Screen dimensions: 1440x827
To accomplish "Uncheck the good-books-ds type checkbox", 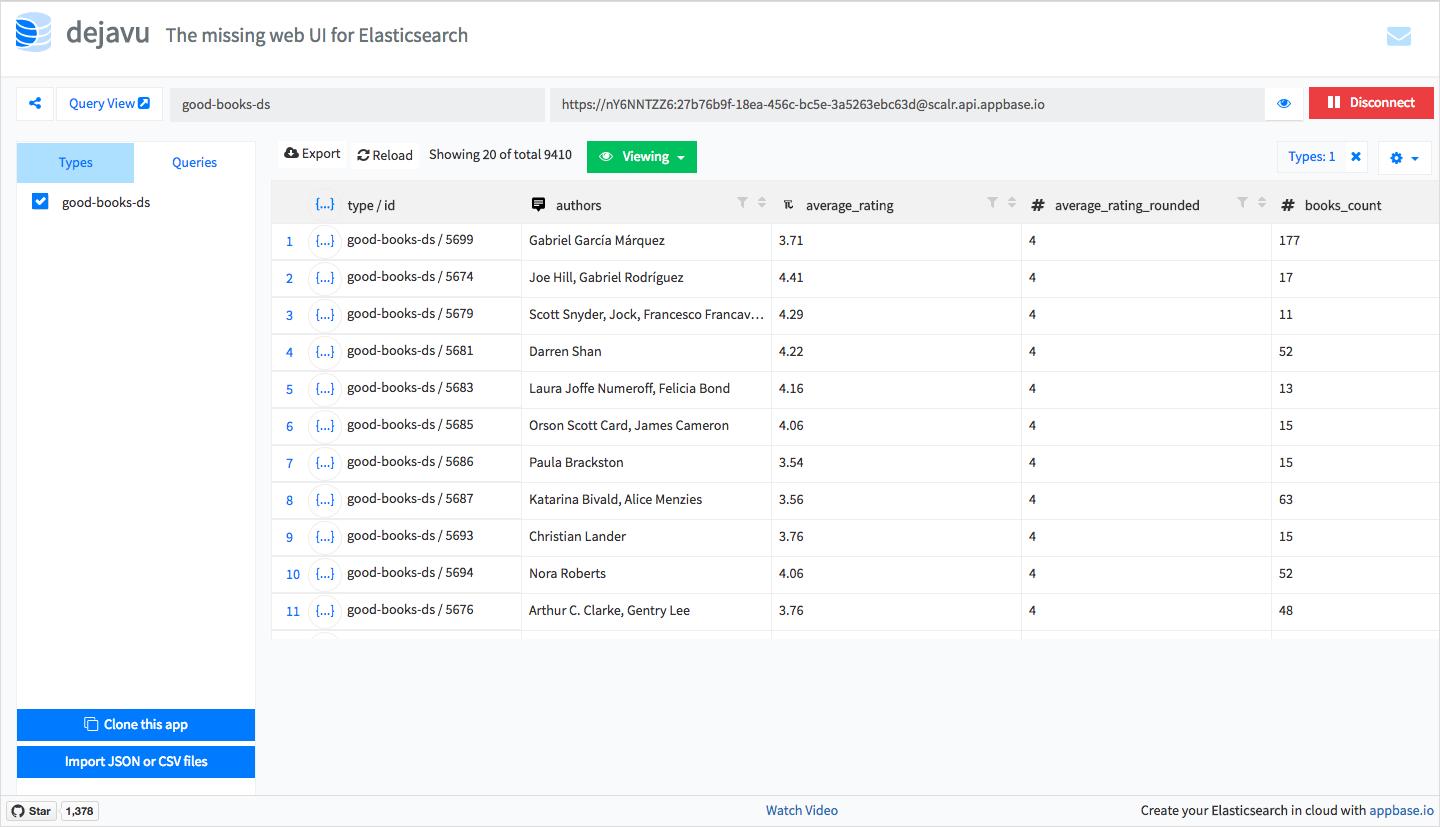I will [x=40, y=202].
